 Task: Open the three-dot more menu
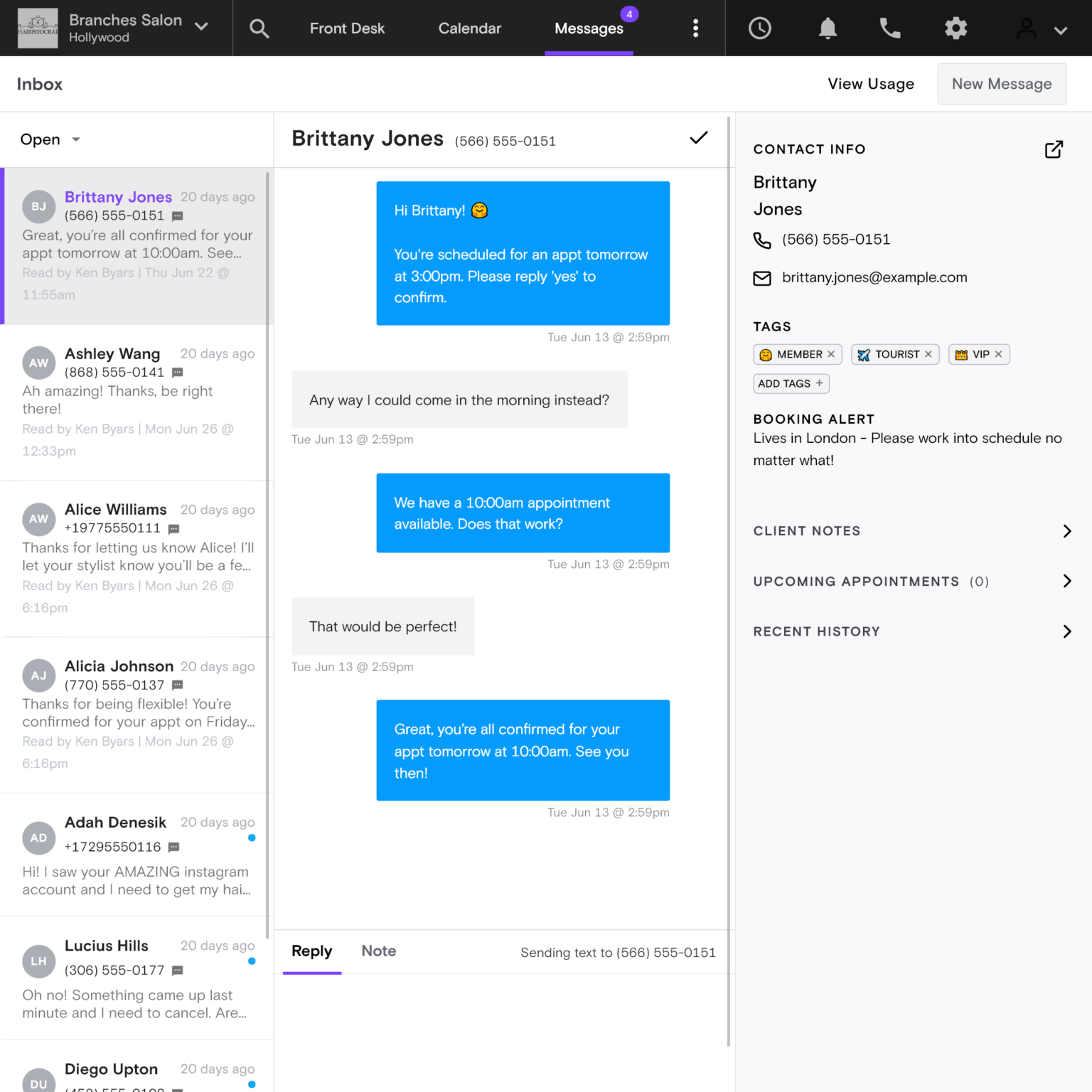coord(695,28)
